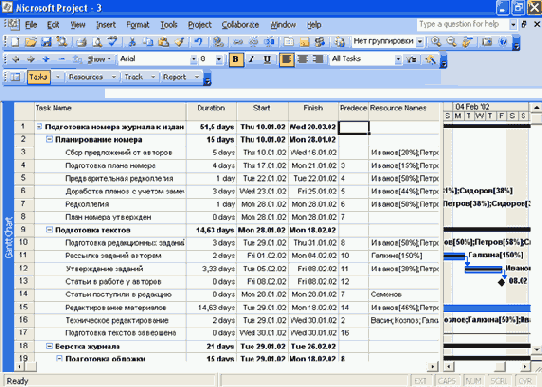The height and width of the screenshot is (387, 542).
Task: Click the vertical scrollbar down arrow
Action: 536,350
